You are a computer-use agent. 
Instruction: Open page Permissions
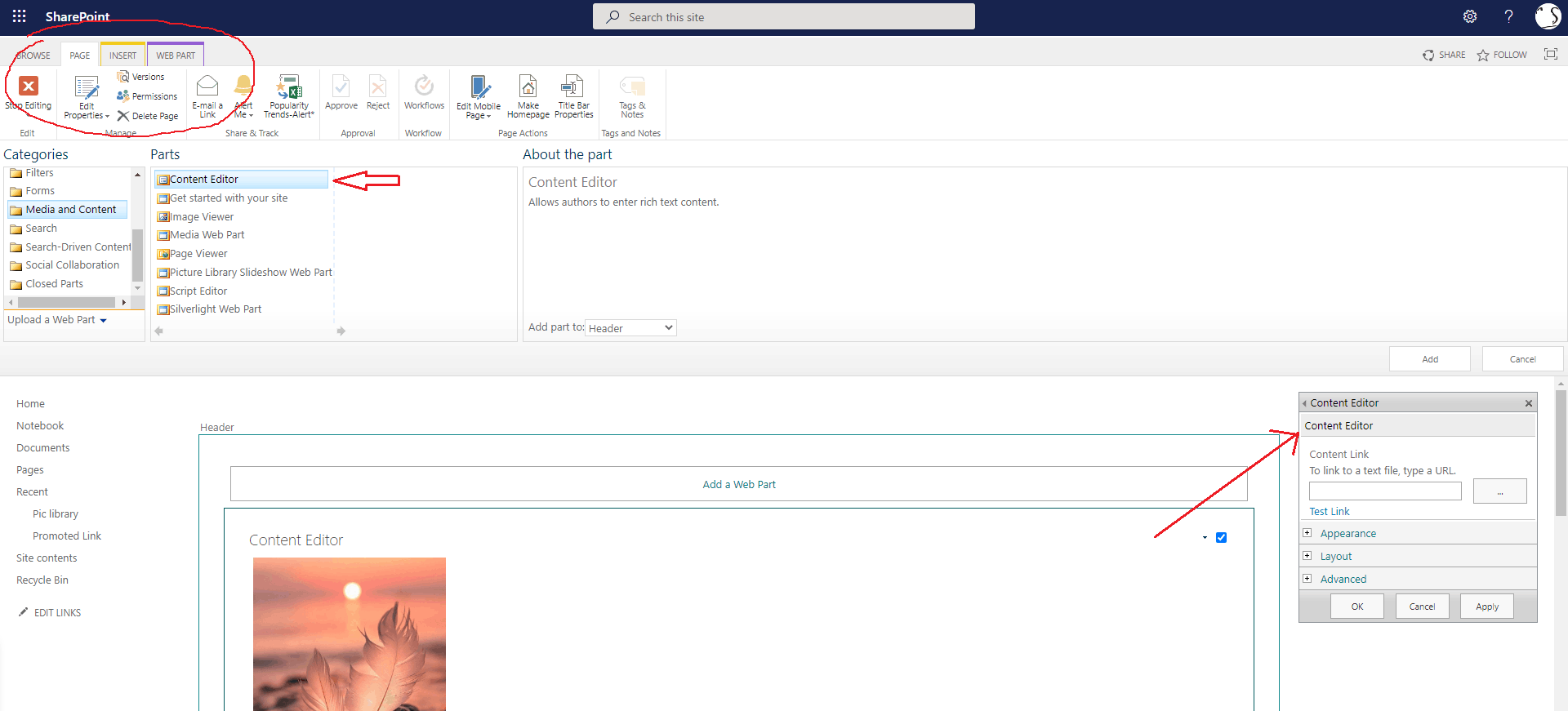pos(147,96)
